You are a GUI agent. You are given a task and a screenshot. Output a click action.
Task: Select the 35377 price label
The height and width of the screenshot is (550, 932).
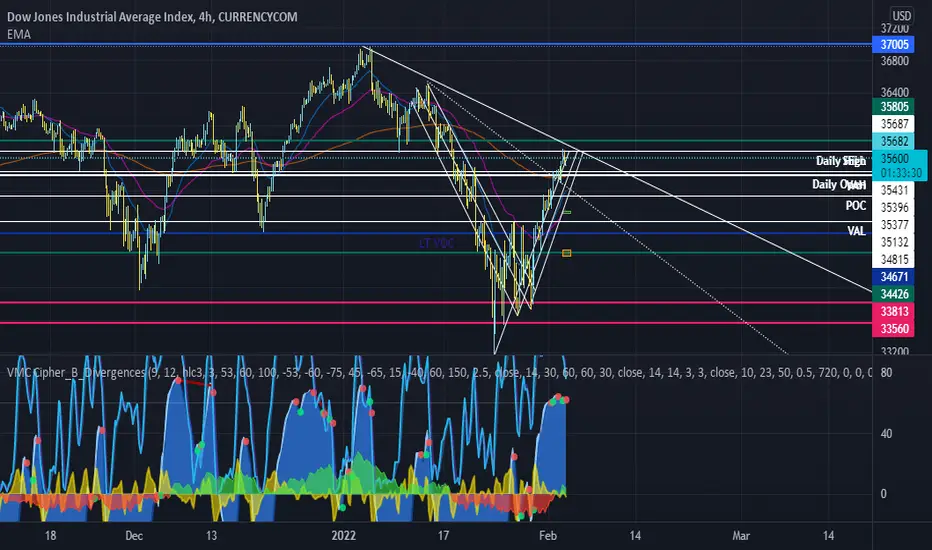coord(893,225)
